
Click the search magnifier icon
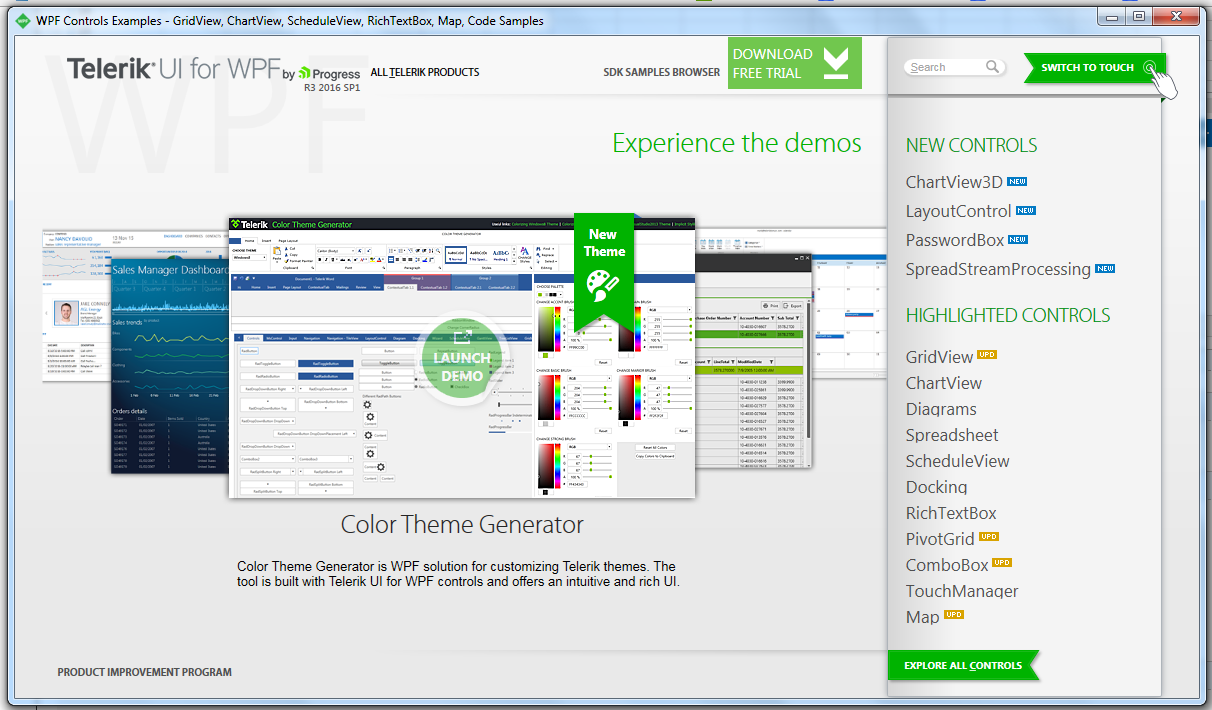point(992,67)
